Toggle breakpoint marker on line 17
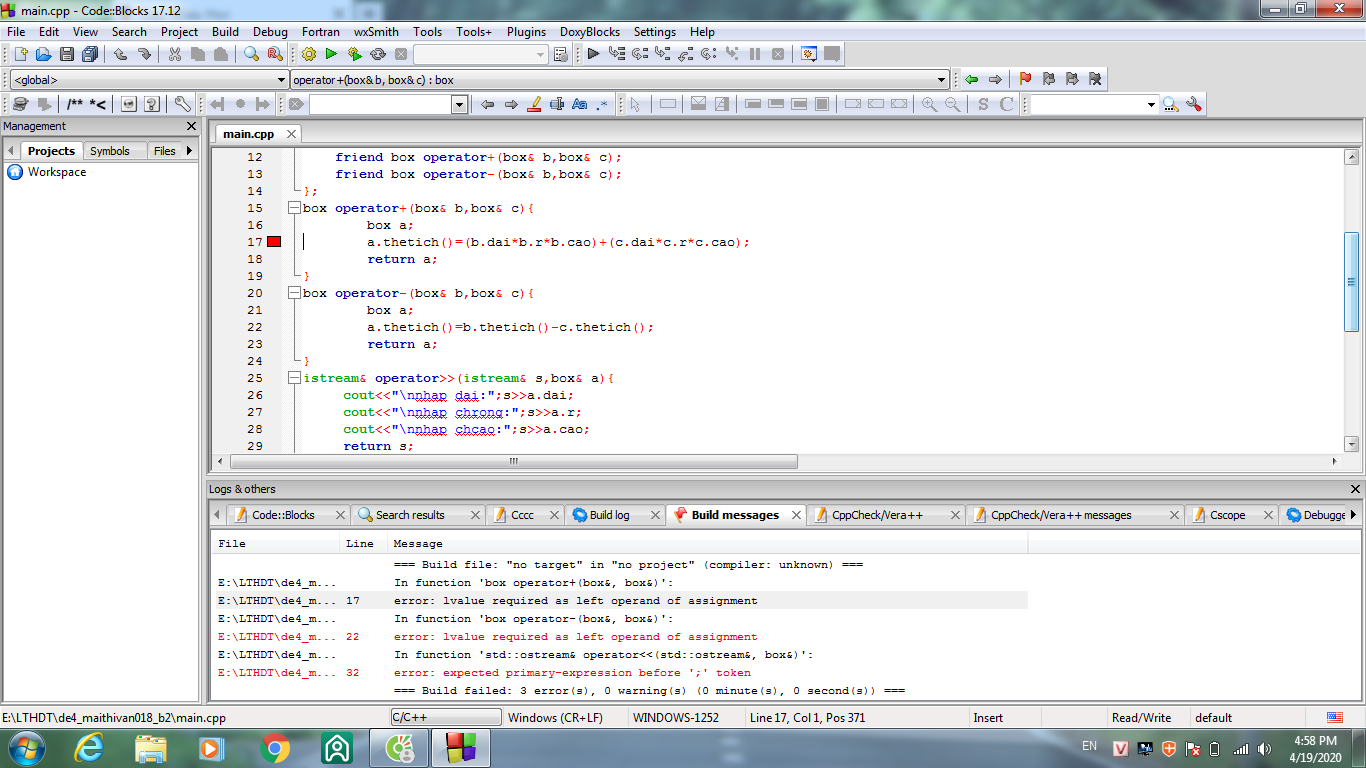This screenshot has height=768, width=1366. (x=274, y=242)
